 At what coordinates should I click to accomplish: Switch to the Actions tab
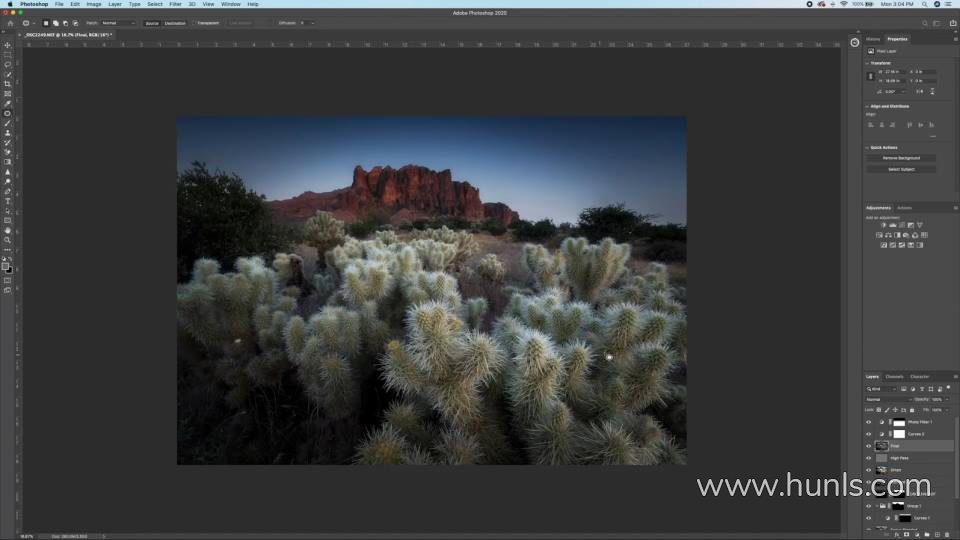pos(904,208)
